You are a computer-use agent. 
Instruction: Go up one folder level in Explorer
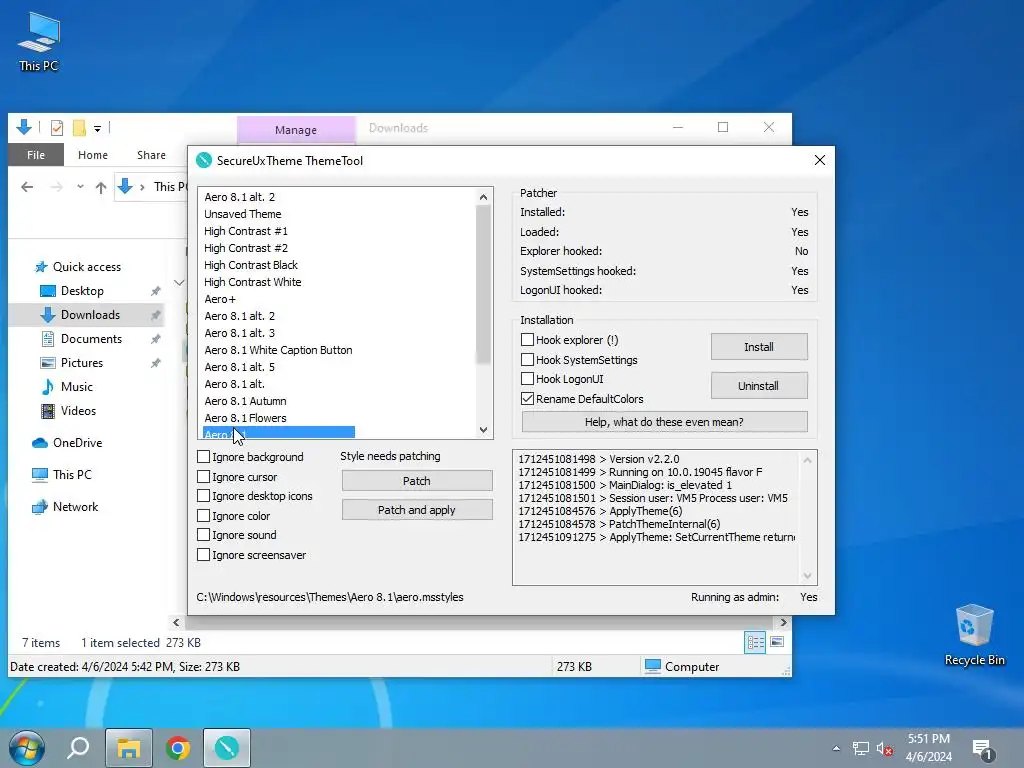click(101, 187)
